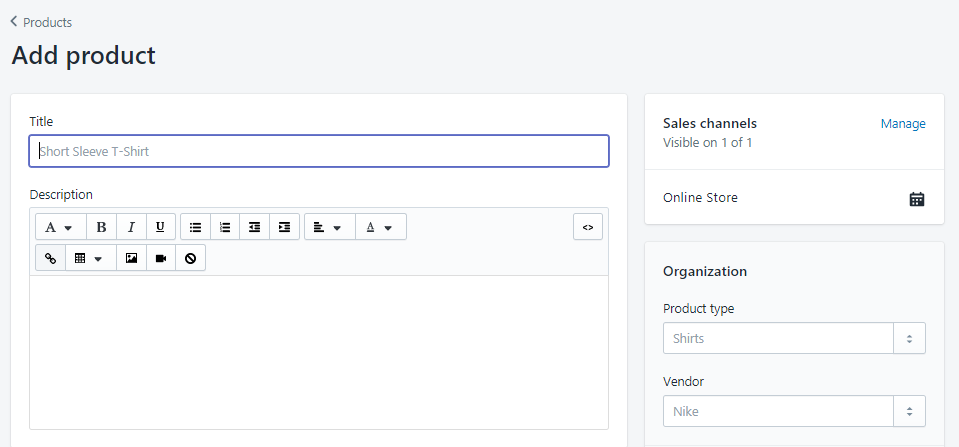
Task: Click inside the Description text area
Action: tap(319, 352)
